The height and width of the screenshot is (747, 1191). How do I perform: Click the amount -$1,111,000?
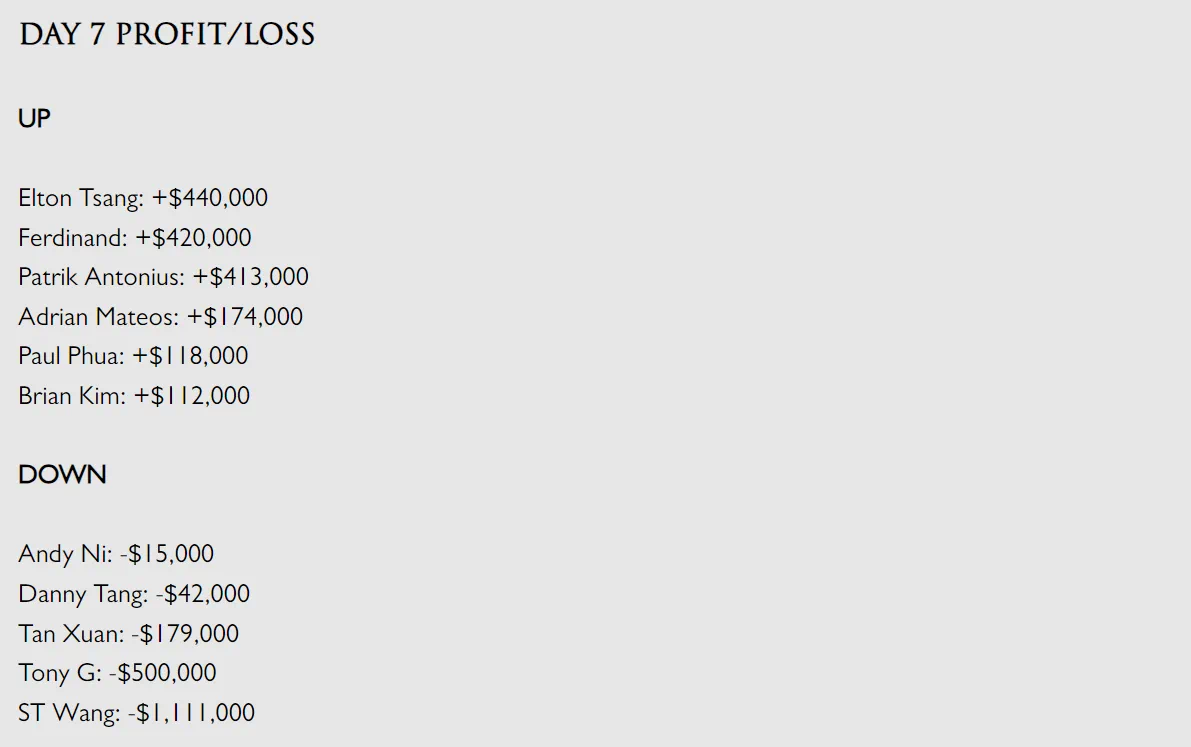pos(191,713)
